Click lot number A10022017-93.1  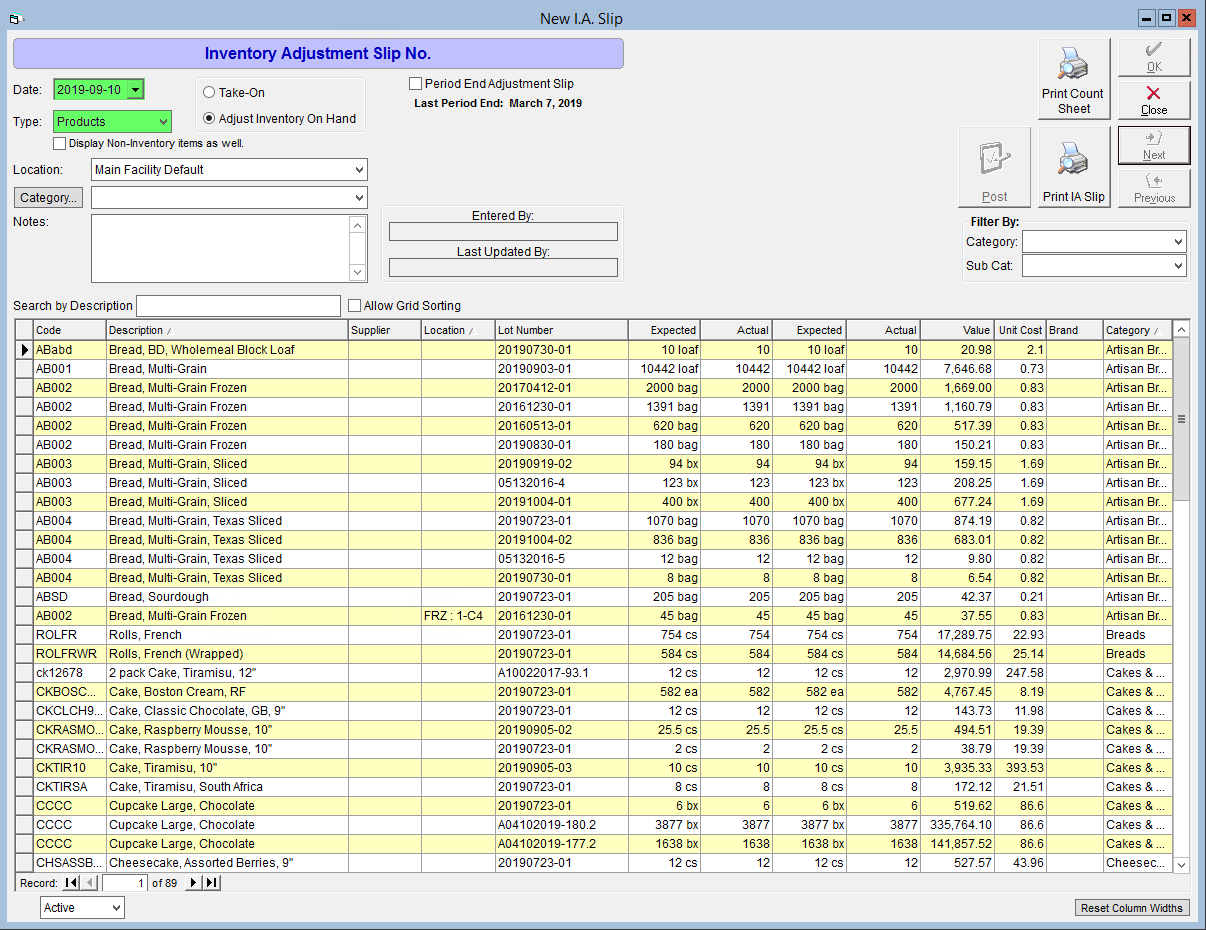(x=562, y=673)
